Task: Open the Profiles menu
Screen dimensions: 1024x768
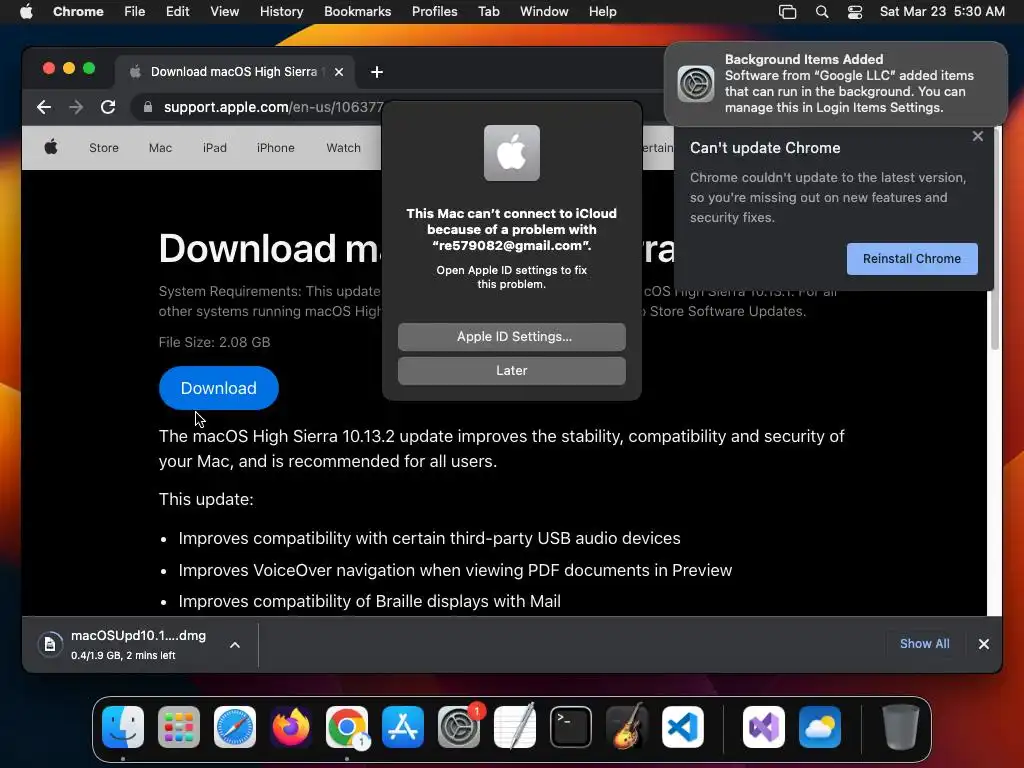Action: [x=434, y=12]
